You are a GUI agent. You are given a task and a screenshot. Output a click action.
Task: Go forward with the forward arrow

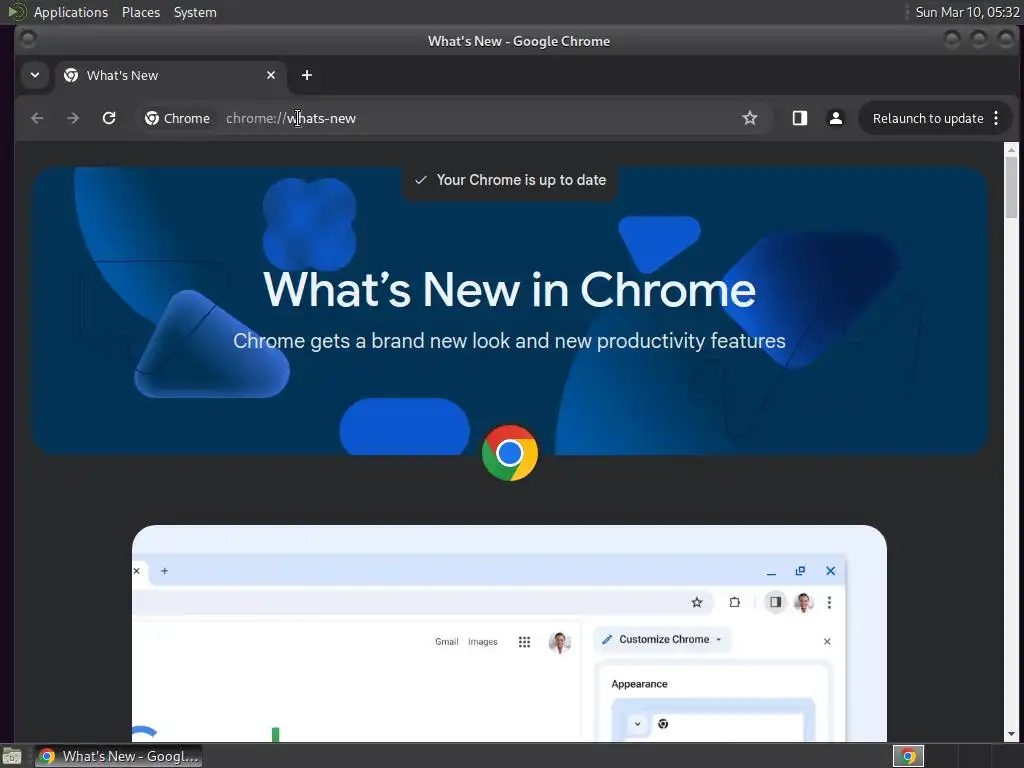point(72,118)
